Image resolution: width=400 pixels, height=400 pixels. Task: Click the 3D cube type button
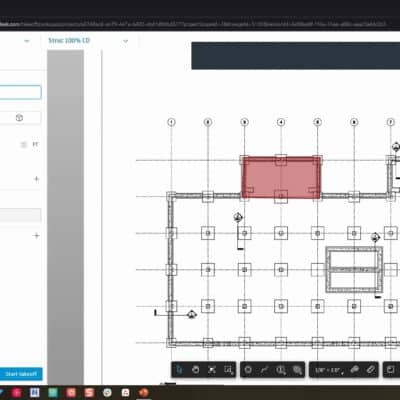point(20,118)
